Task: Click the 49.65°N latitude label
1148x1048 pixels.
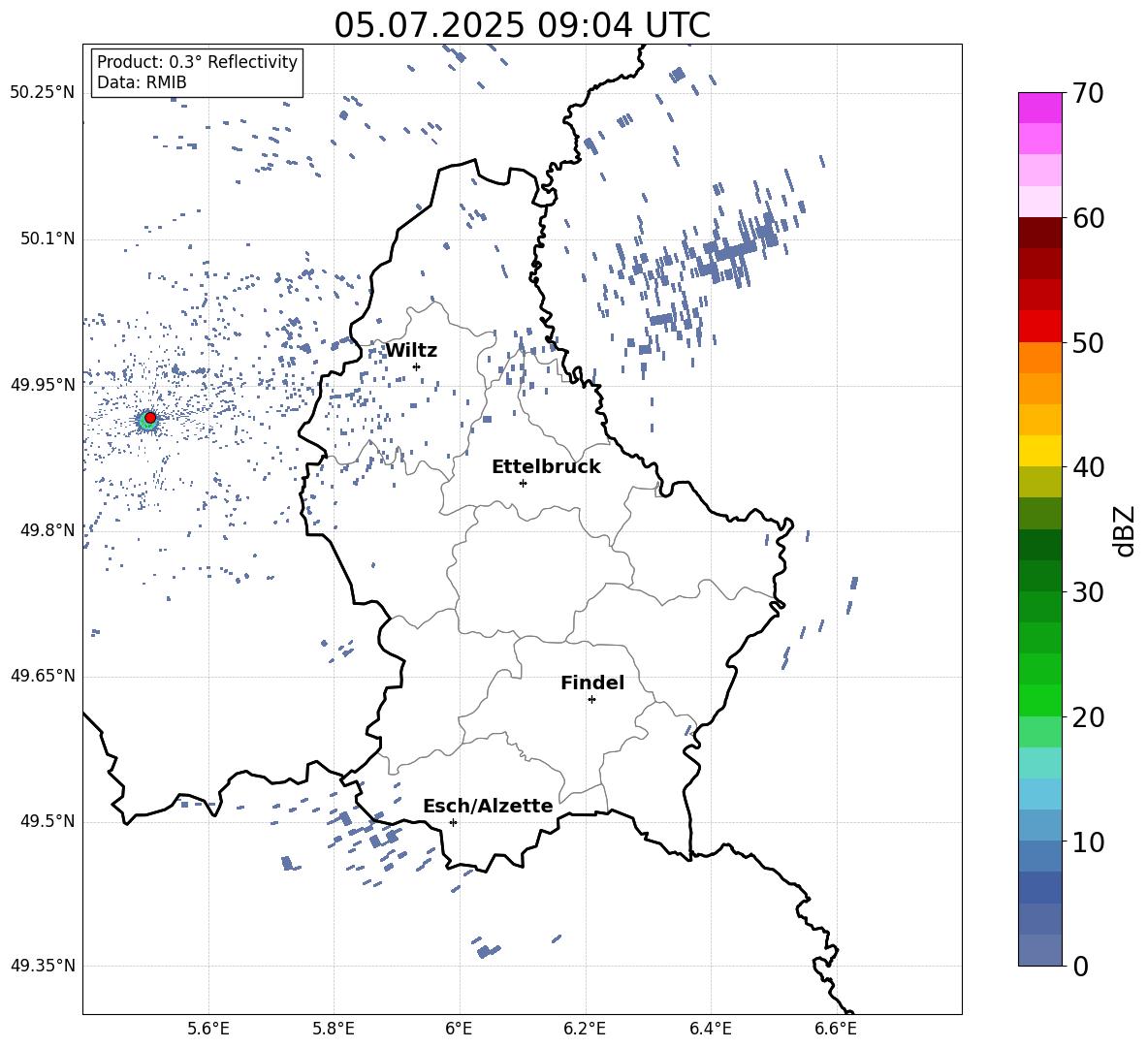Action: (x=43, y=676)
